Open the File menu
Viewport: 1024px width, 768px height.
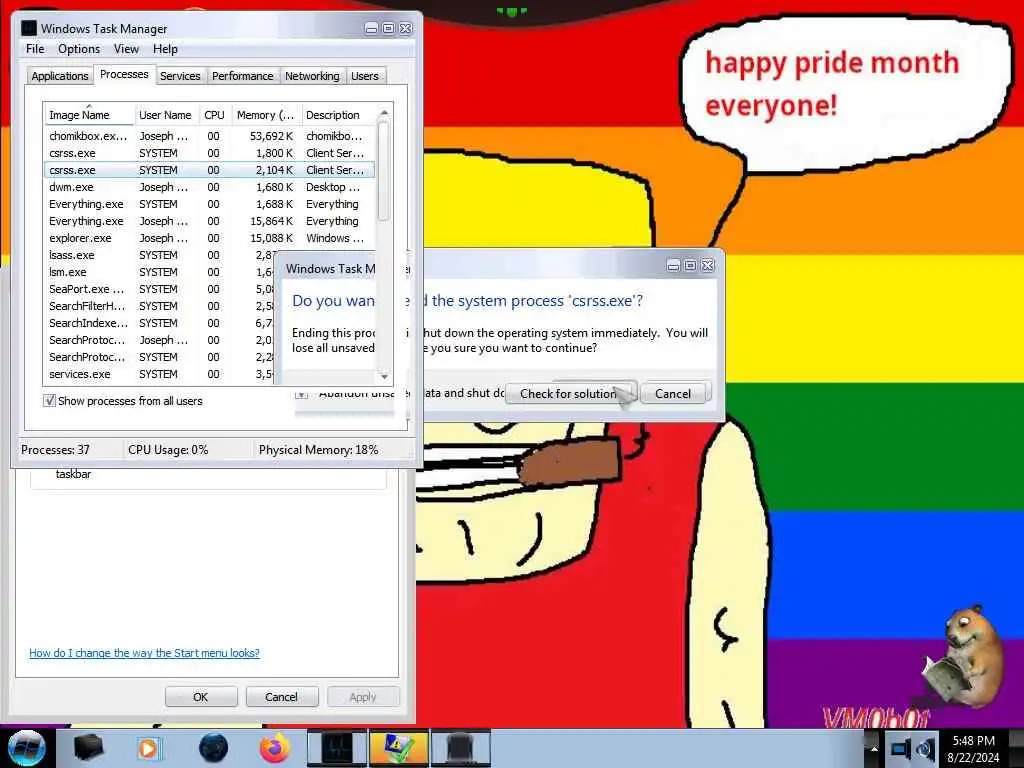35,49
